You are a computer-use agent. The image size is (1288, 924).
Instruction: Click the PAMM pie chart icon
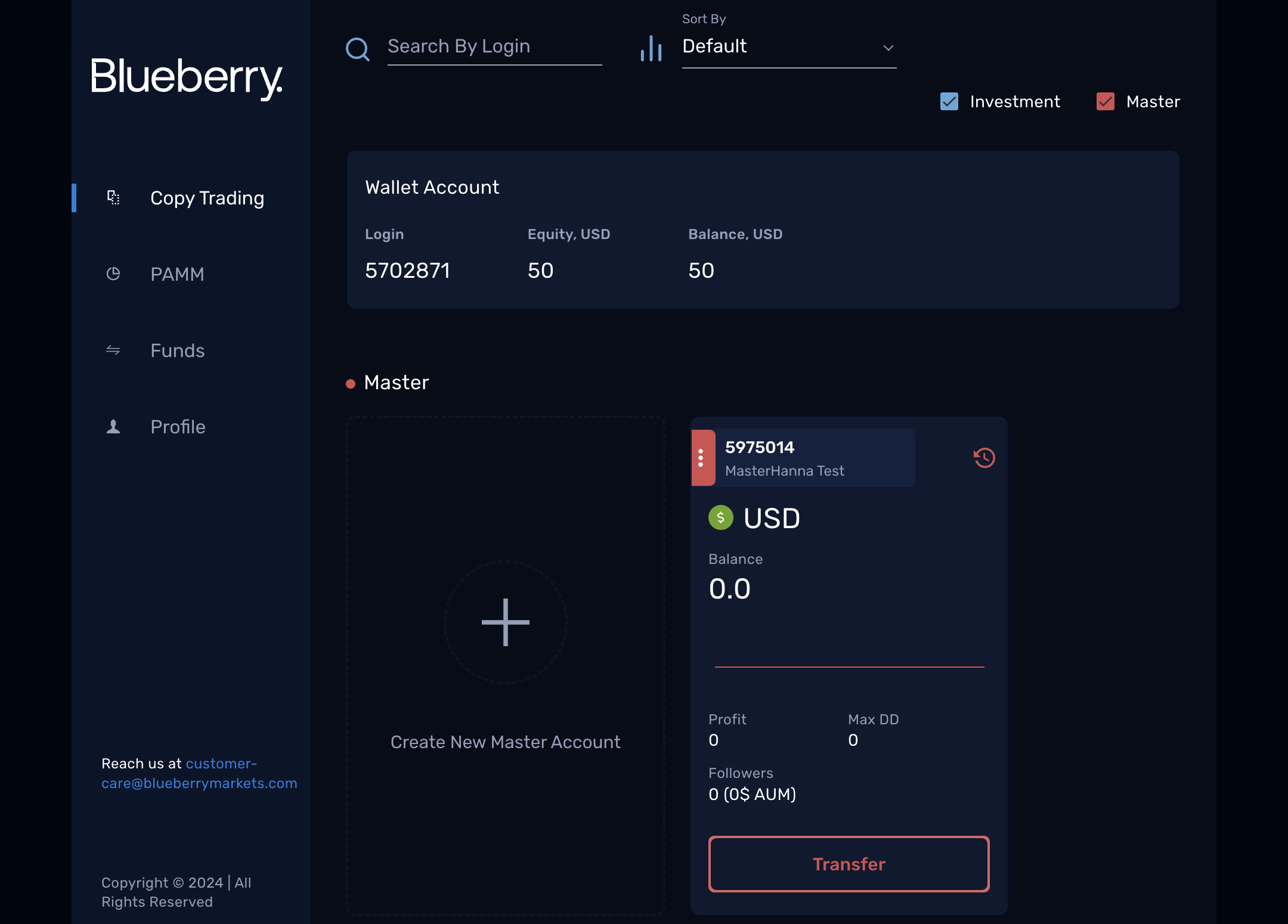coord(113,274)
